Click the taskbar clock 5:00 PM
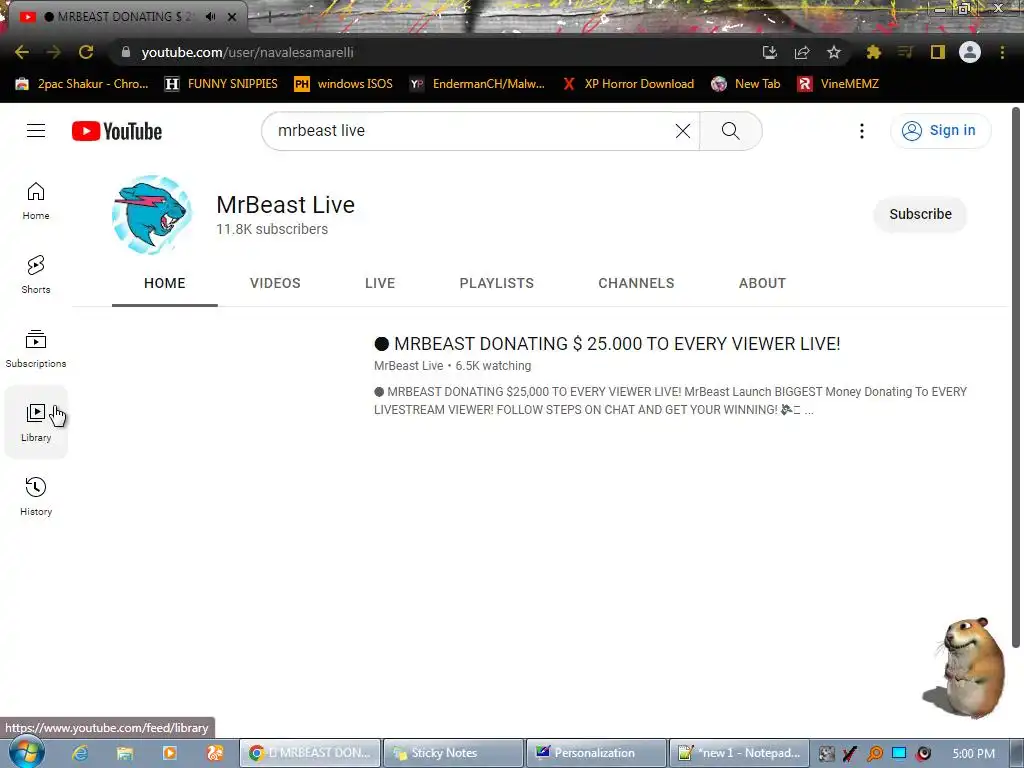Image resolution: width=1024 pixels, height=768 pixels. click(974, 754)
